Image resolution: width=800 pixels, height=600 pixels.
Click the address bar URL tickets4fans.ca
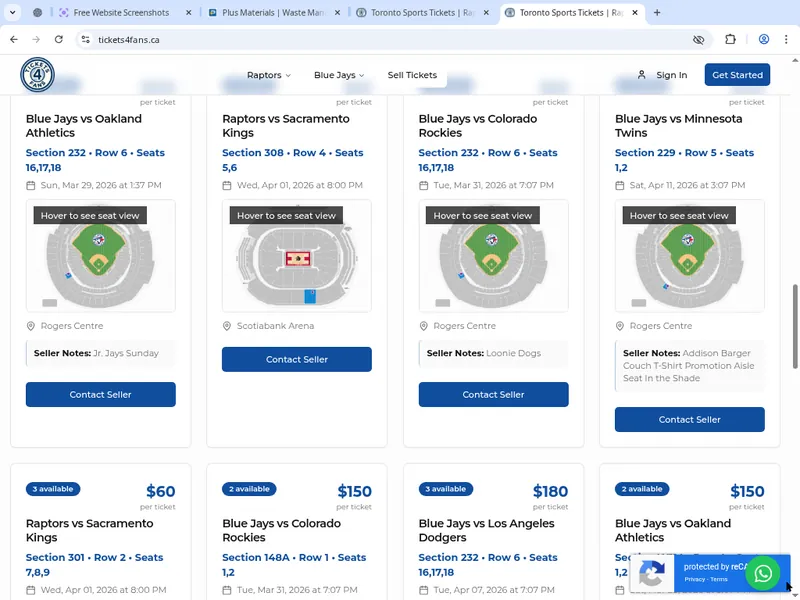(x=129, y=40)
